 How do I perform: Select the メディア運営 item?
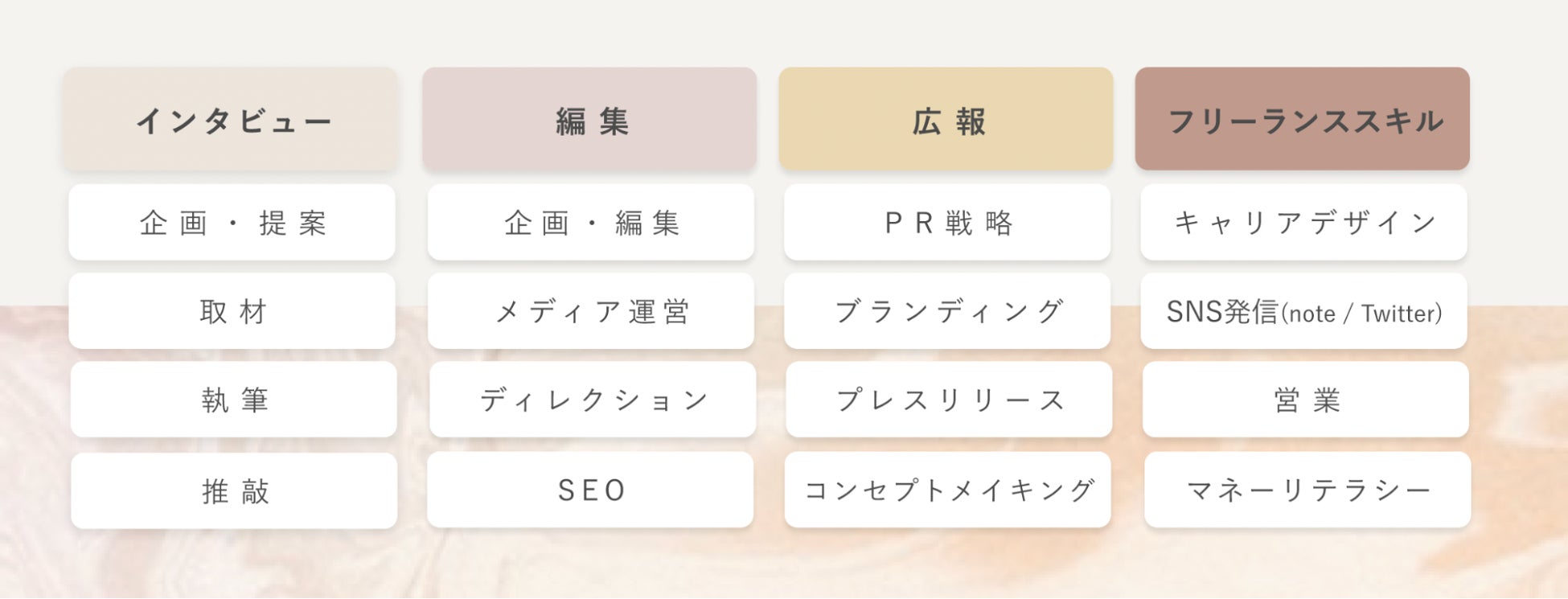click(590, 311)
